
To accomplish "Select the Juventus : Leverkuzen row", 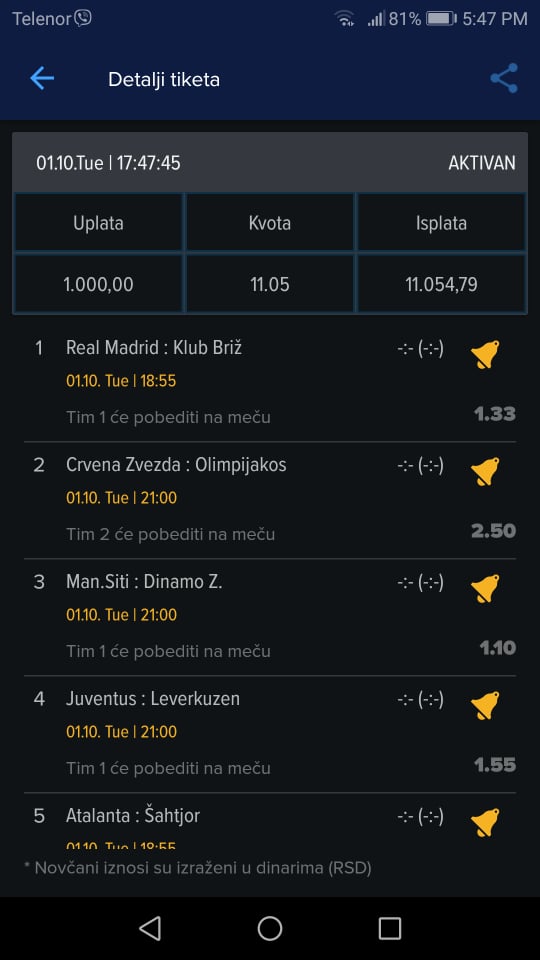I will click(270, 734).
